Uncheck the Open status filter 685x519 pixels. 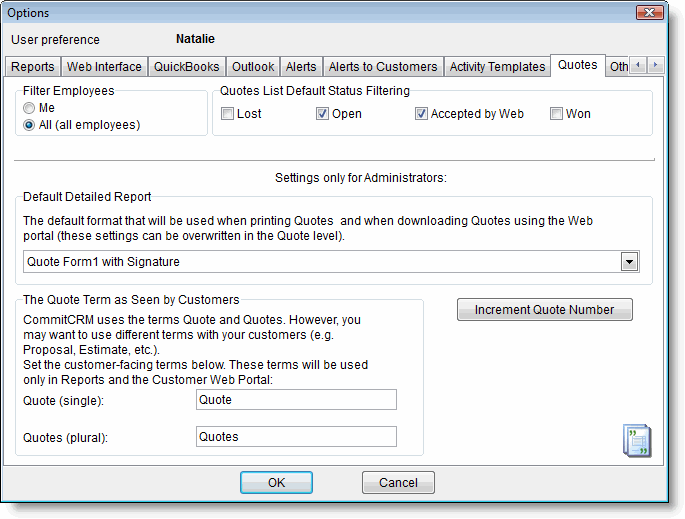322,114
